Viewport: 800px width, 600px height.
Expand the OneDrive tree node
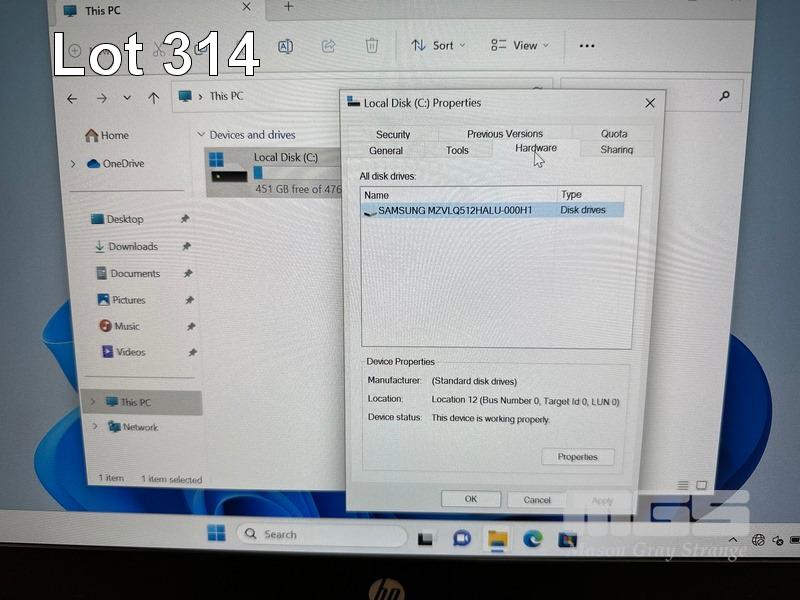(x=73, y=164)
